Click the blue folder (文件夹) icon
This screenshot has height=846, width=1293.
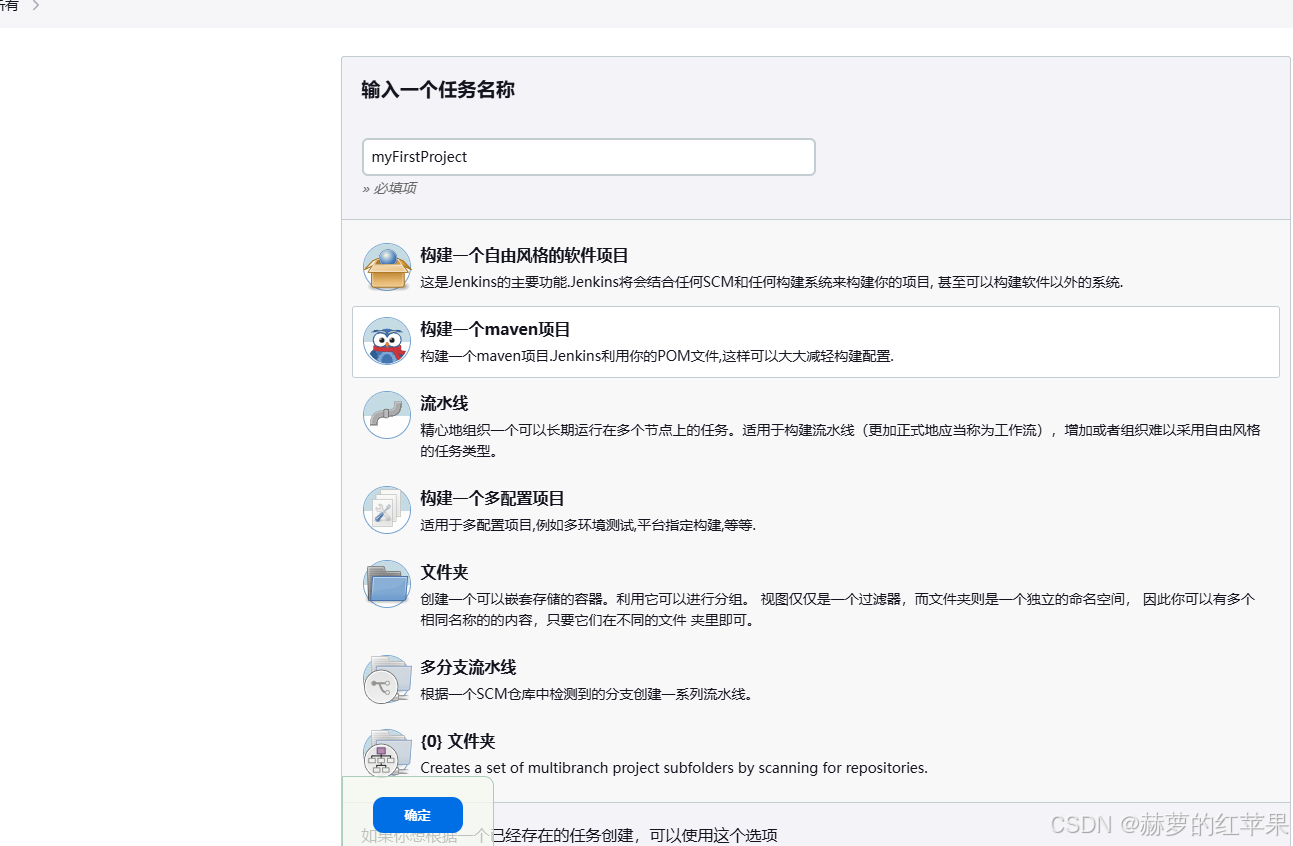coord(386,584)
